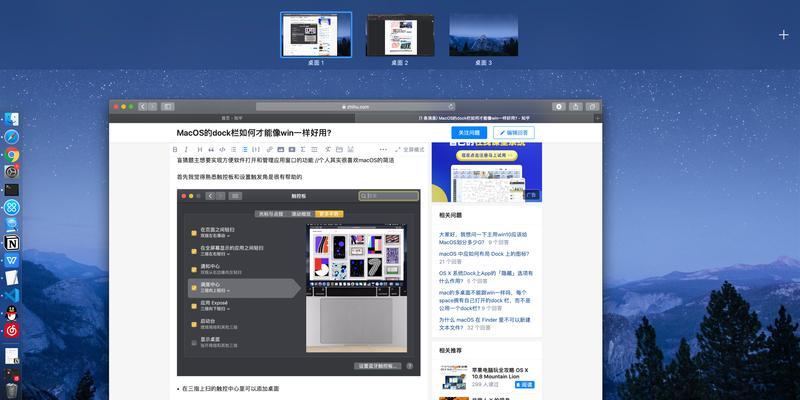
Task: Open System Preferences from the Dock
Action: click(x=12, y=172)
